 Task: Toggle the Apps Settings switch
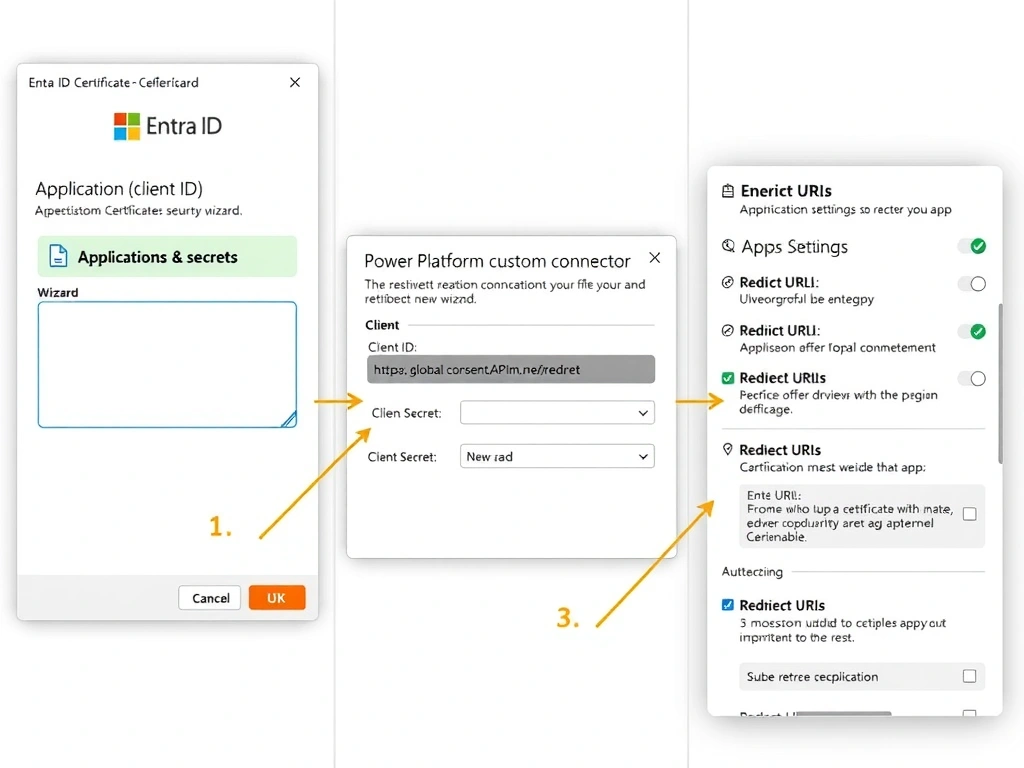972,246
